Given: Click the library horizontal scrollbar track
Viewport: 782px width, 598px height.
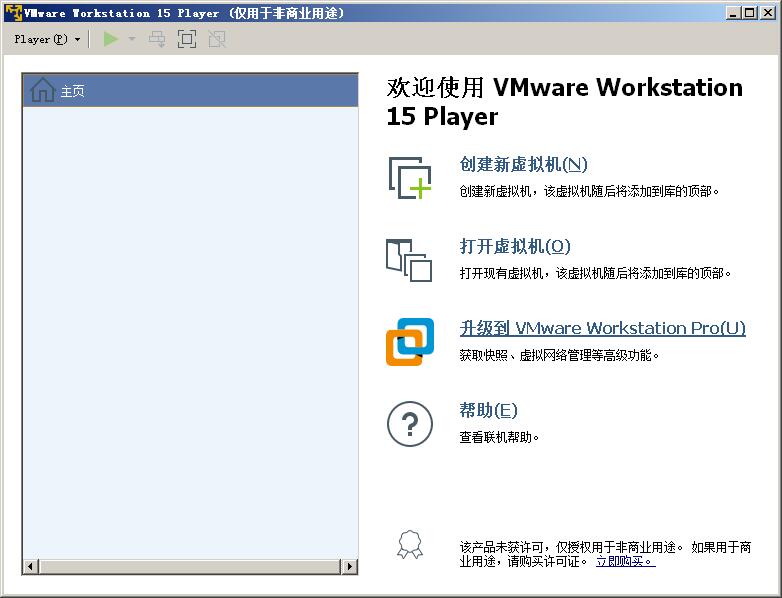Looking at the screenshot, I should (x=190, y=567).
